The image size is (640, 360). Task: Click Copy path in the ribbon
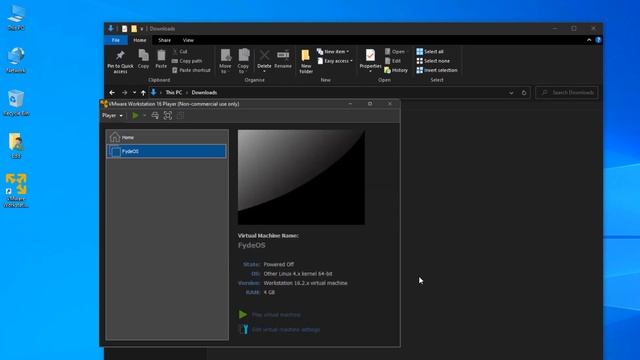[187, 61]
